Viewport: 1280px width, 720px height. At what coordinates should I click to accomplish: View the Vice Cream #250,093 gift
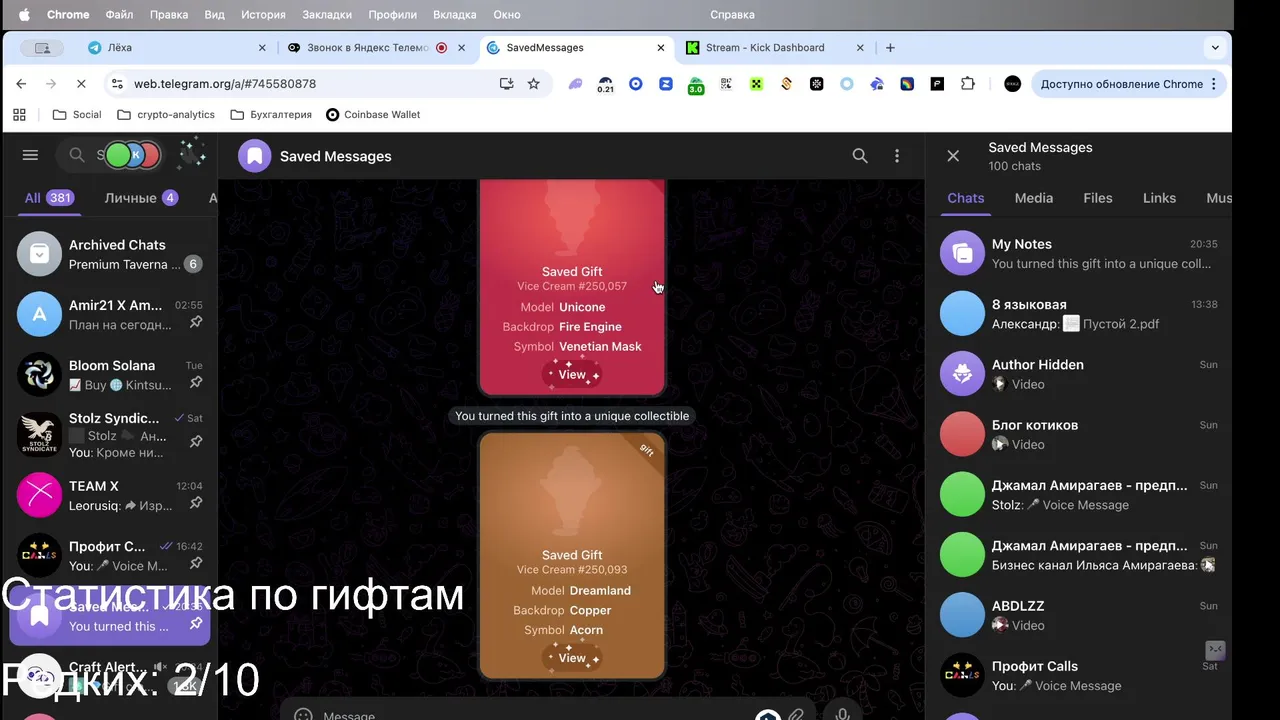coord(572,658)
